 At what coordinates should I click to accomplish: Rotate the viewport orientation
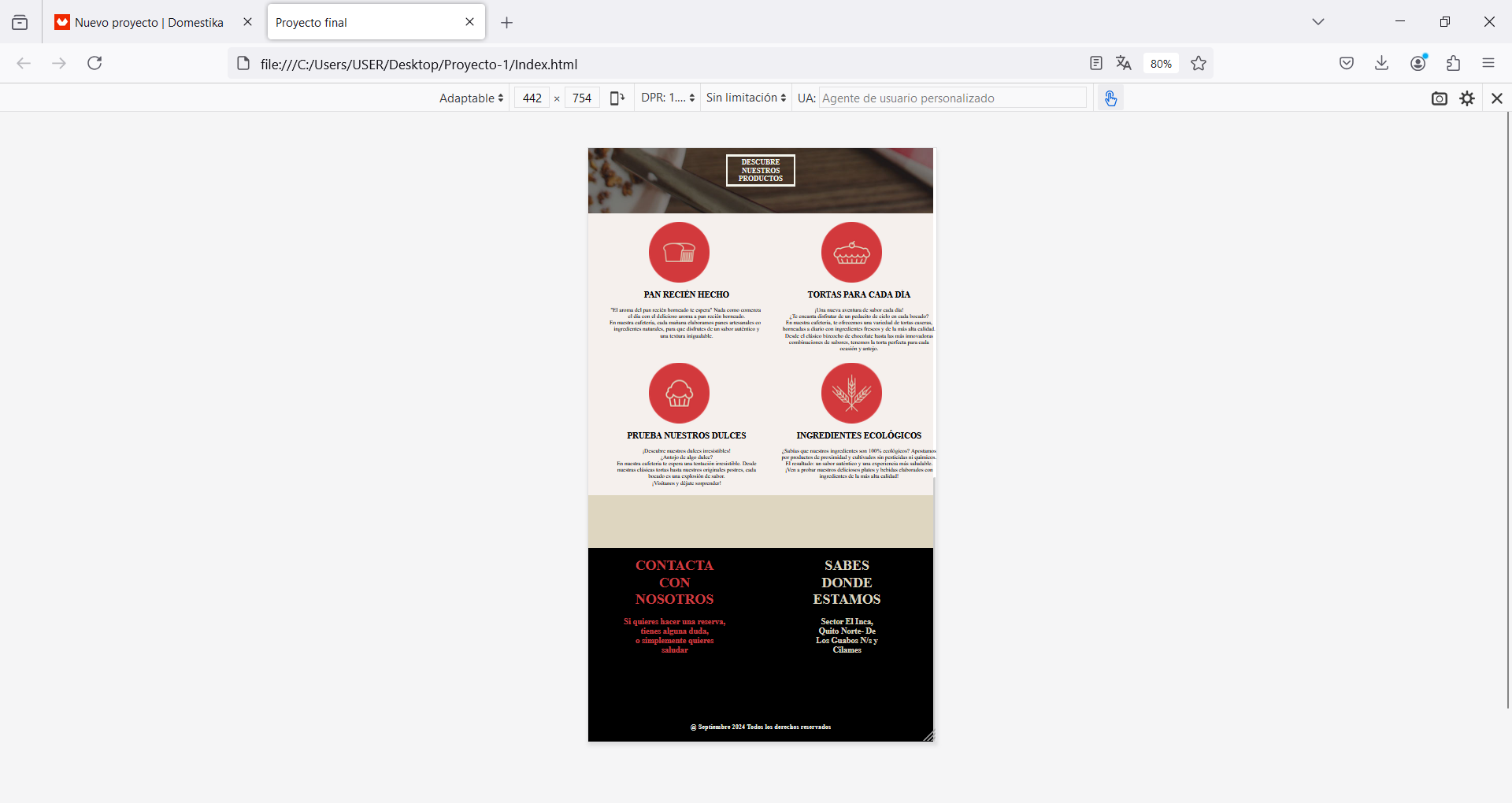[x=617, y=98]
